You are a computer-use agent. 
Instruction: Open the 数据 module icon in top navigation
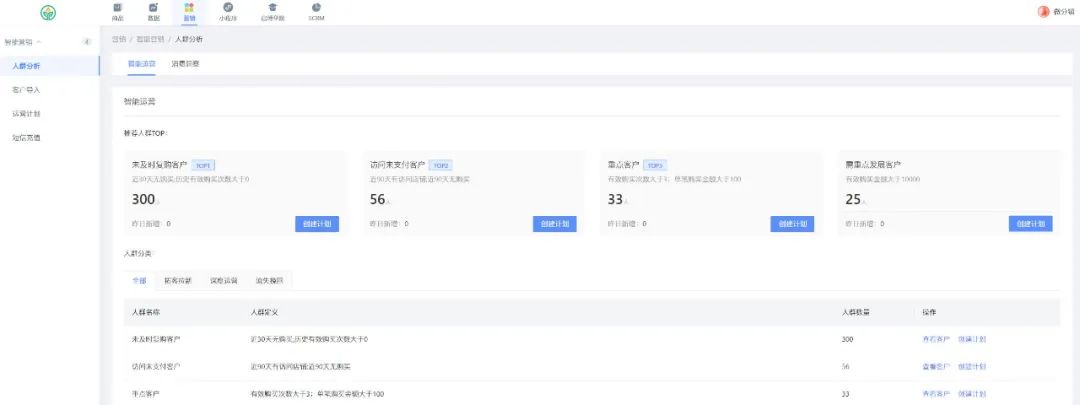click(x=153, y=9)
